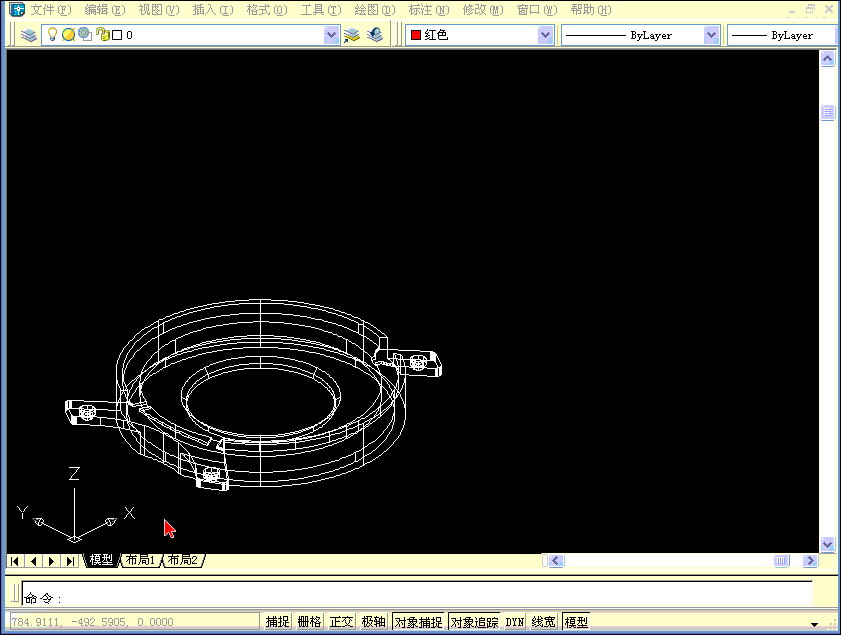Click horizontal scrollbar right arrow
841x635 pixels.
(810, 560)
